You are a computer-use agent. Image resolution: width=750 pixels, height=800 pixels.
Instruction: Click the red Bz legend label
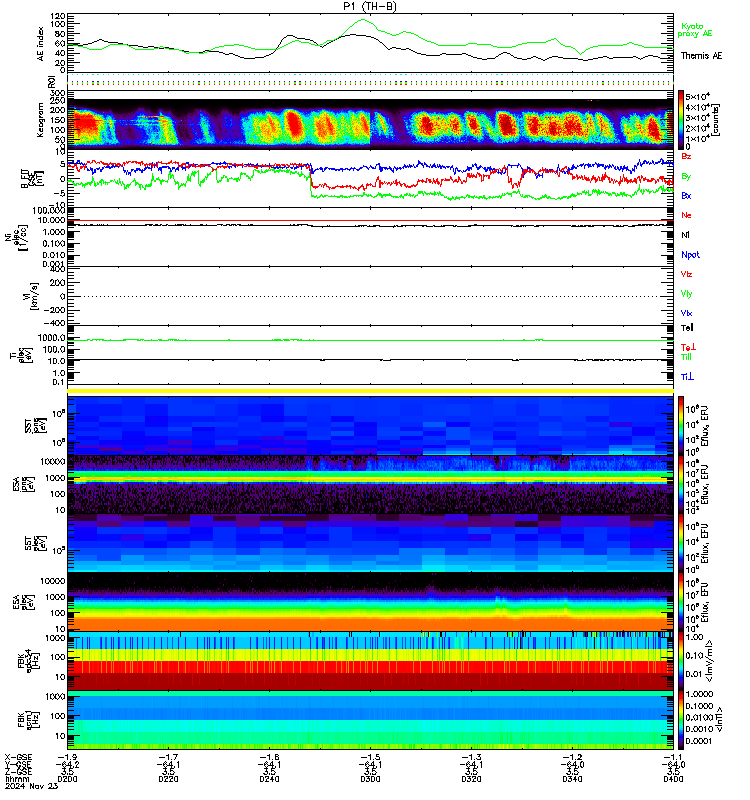coord(686,156)
